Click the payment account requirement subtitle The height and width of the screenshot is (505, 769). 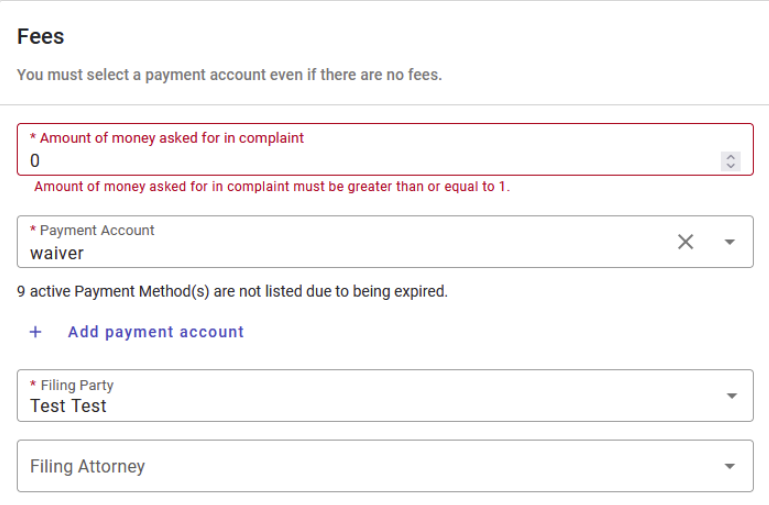tap(229, 75)
